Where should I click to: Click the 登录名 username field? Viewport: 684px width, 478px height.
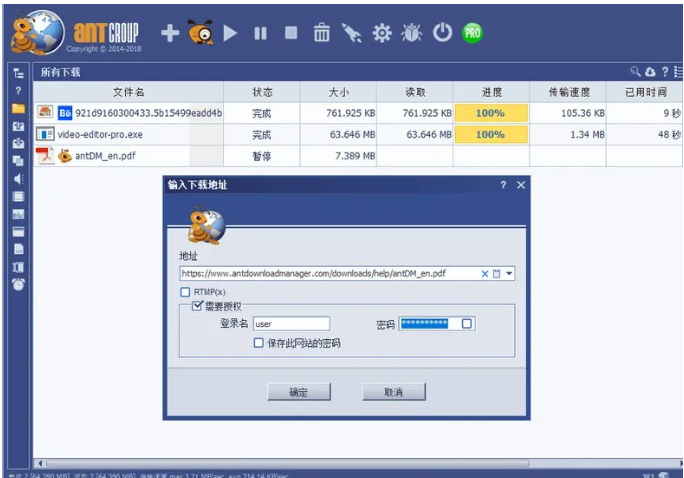click(291, 324)
